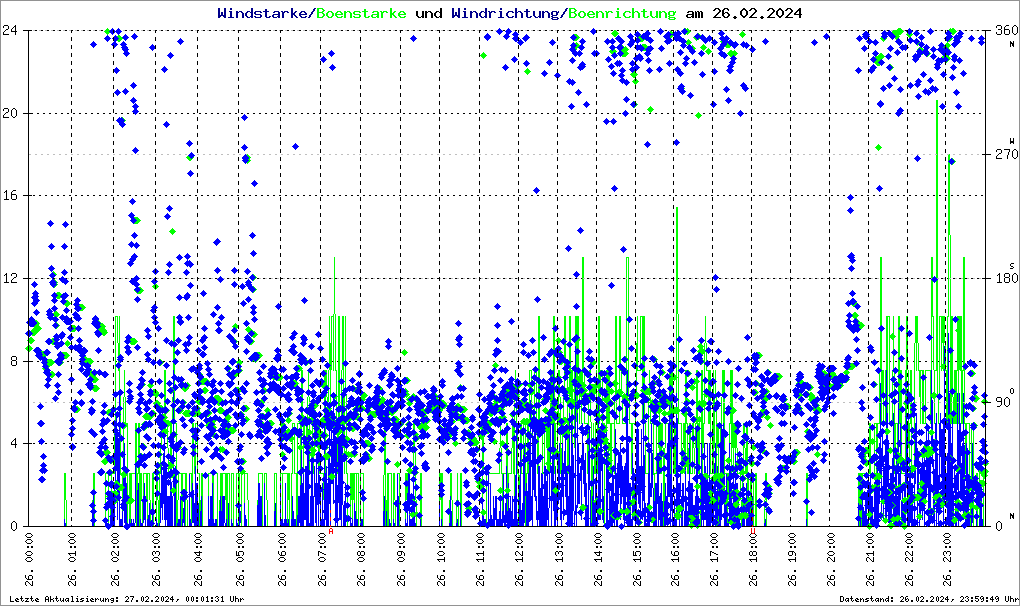Click the 07:00 time axis label

(x=321, y=560)
